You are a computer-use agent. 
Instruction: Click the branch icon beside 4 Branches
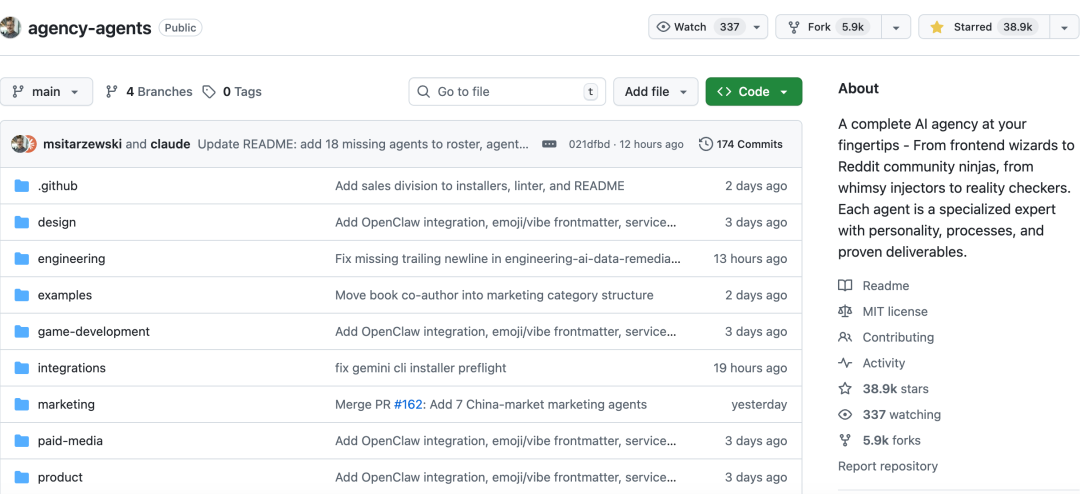pyautogui.click(x=112, y=92)
